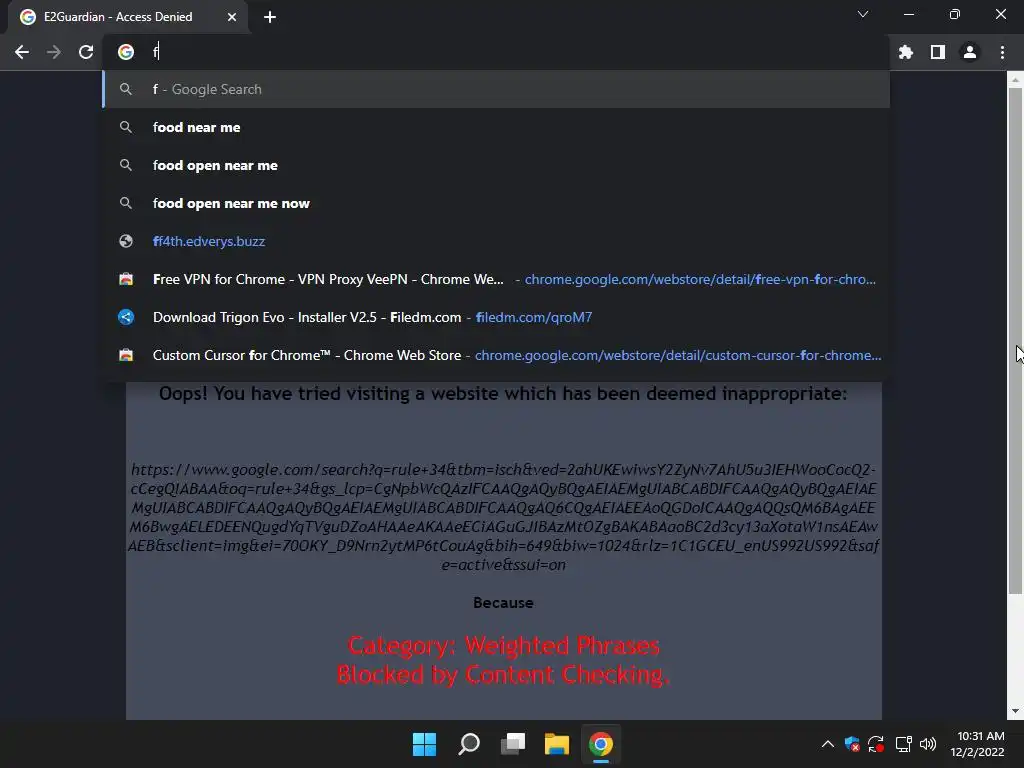This screenshot has height=768, width=1024.
Task: Open the volume speaker tray icon
Action: (928, 744)
